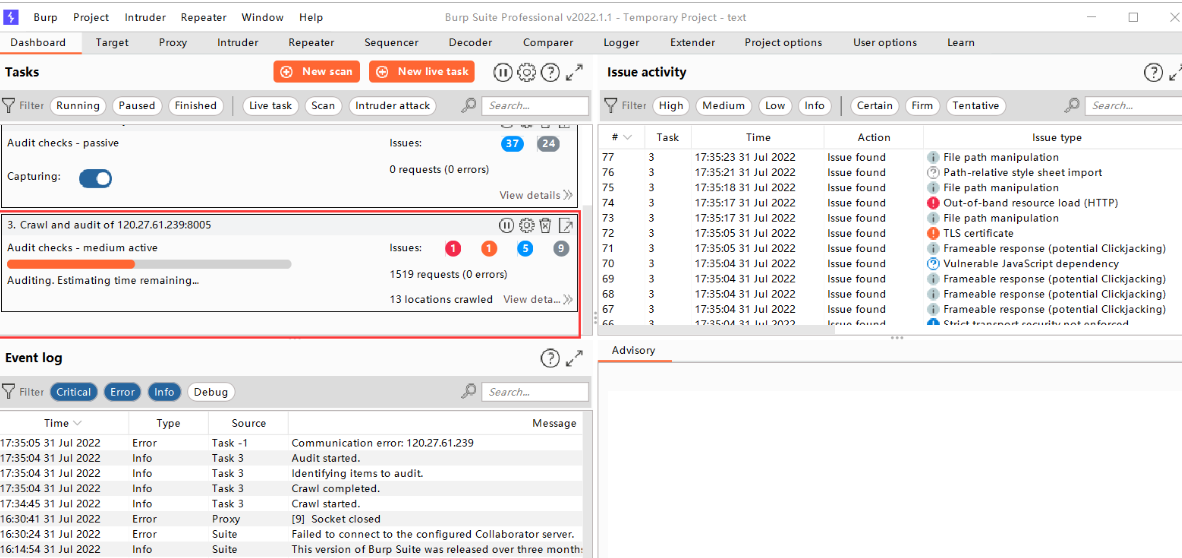Screen dimensions: 1182x558
Task: Click gray issues badge showing 24
Action: [x=548, y=143]
